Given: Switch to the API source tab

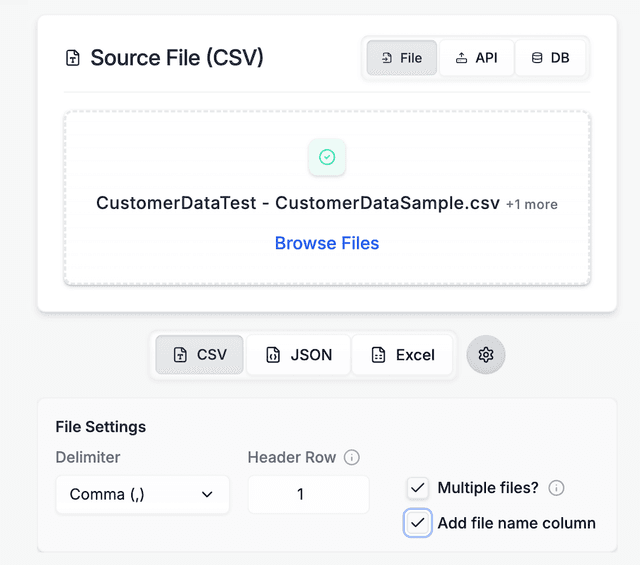Looking at the screenshot, I should pos(476,58).
